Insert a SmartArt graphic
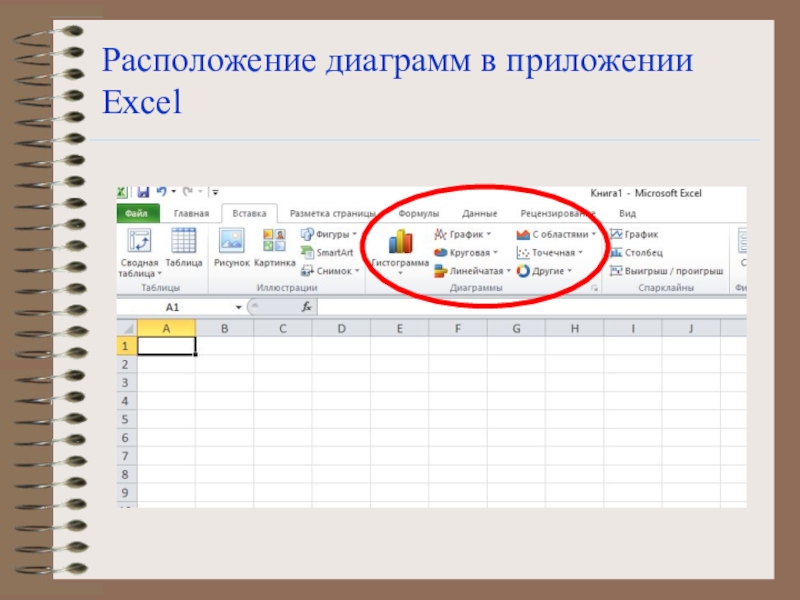Image resolution: width=800 pixels, height=600 pixels. (328, 253)
